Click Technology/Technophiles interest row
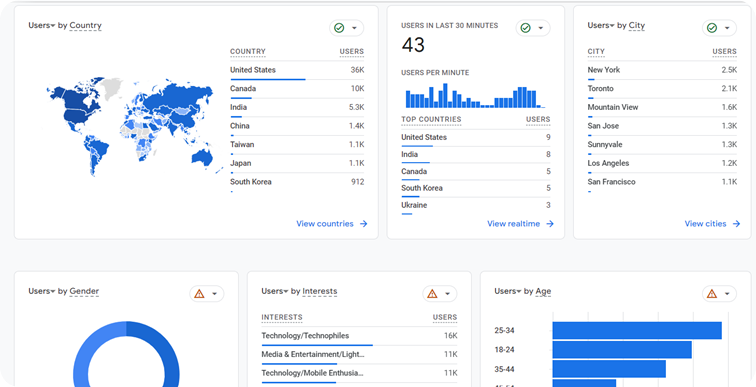 click(359, 336)
